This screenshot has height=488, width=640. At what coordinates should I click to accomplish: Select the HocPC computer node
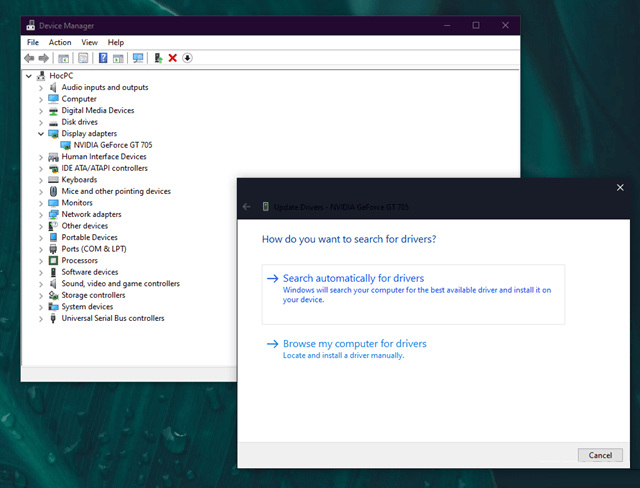61,76
